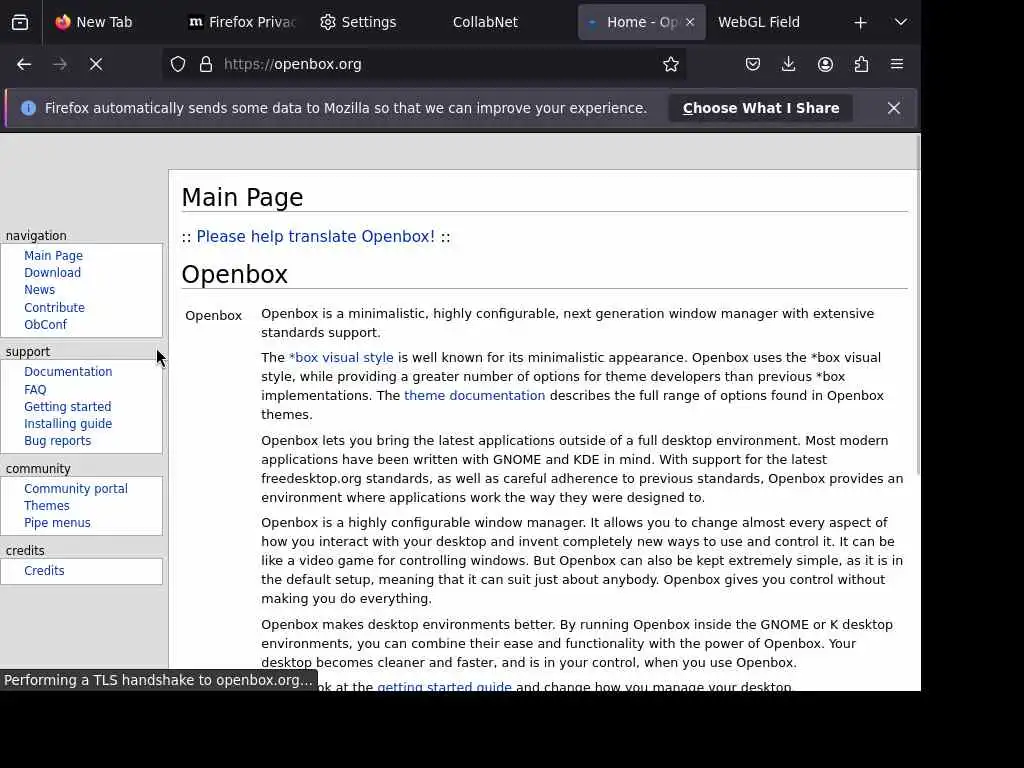This screenshot has height=768, width=1024.
Task: Close the Home - Openbox tab
Action: tap(690, 22)
